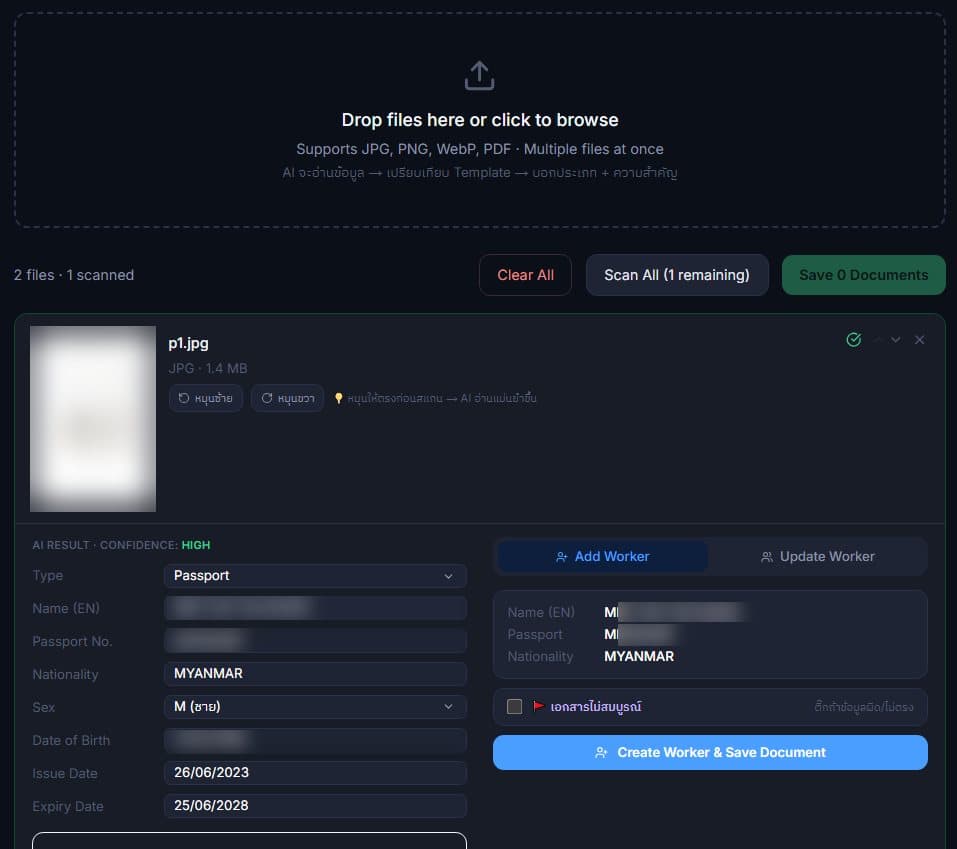
Task: Click the 'JPG · 1.4 MB' file info
Action: (208, 368)
